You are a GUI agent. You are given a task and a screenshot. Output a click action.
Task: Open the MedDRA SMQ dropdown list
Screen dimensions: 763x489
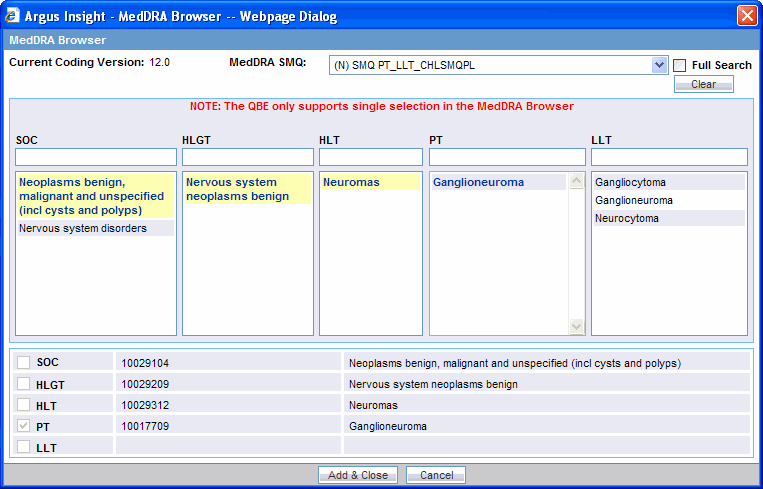(x=659, y=65)
